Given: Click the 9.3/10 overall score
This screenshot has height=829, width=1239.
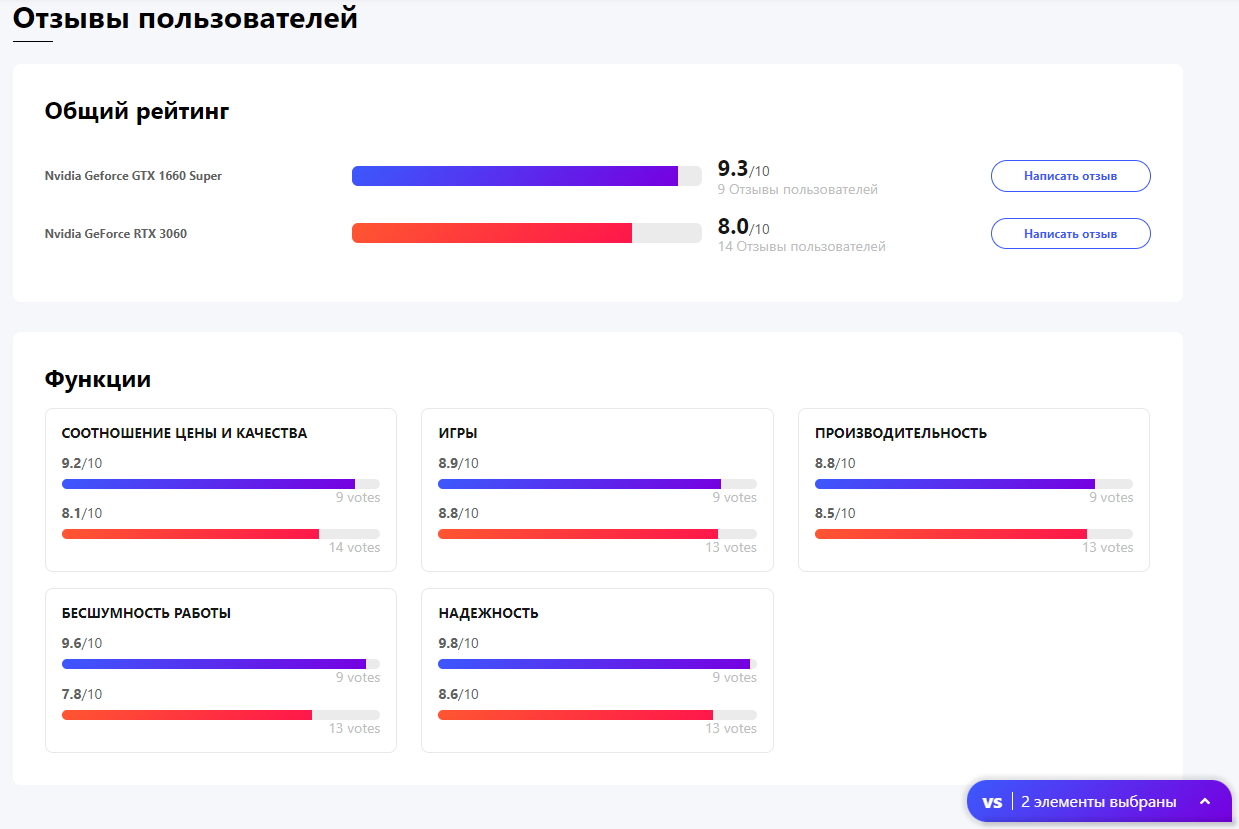Looking at the screenshot, I should [744, 169].
